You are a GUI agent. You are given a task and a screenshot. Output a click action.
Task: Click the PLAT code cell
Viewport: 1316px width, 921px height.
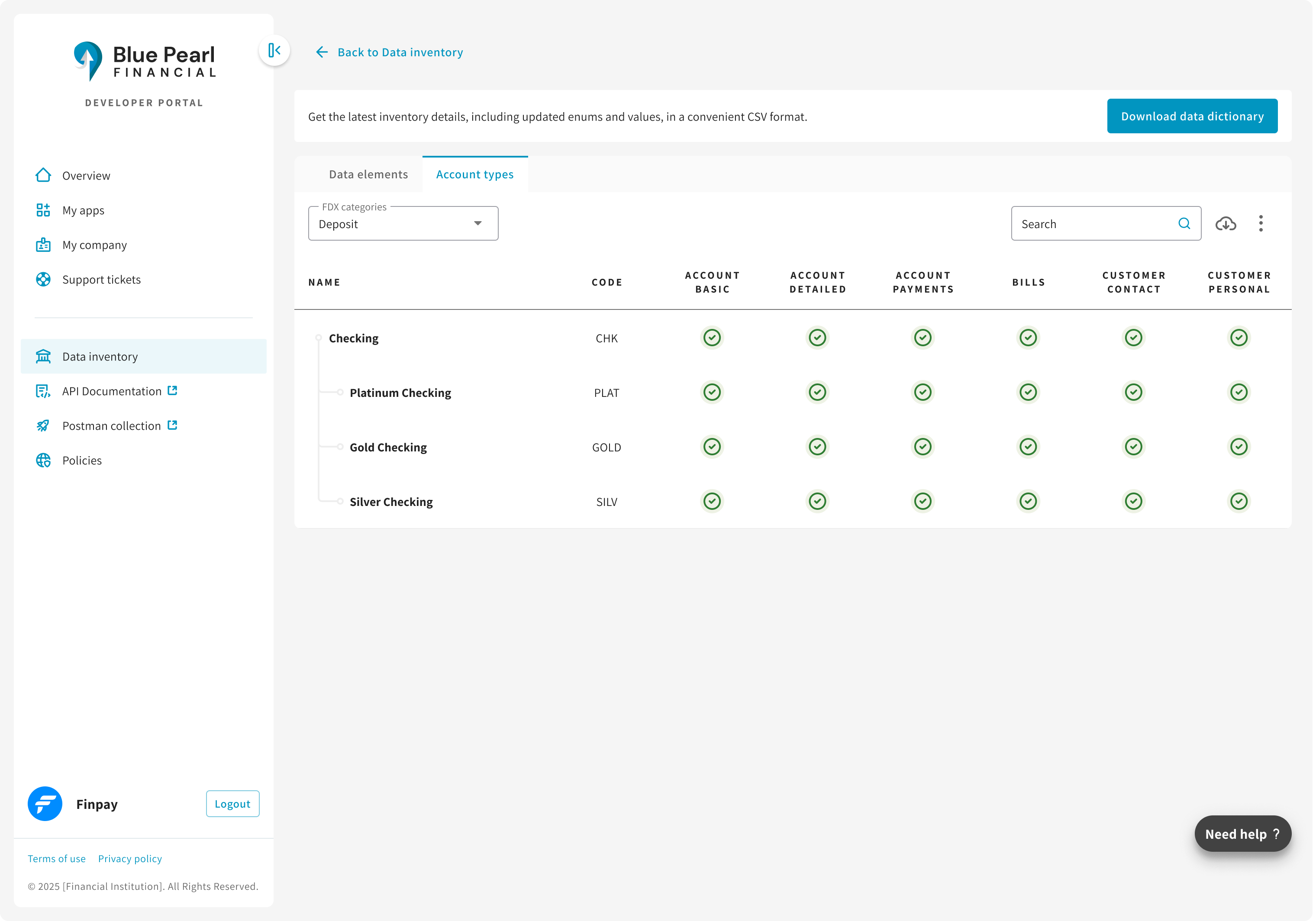[x=606, y=393]
